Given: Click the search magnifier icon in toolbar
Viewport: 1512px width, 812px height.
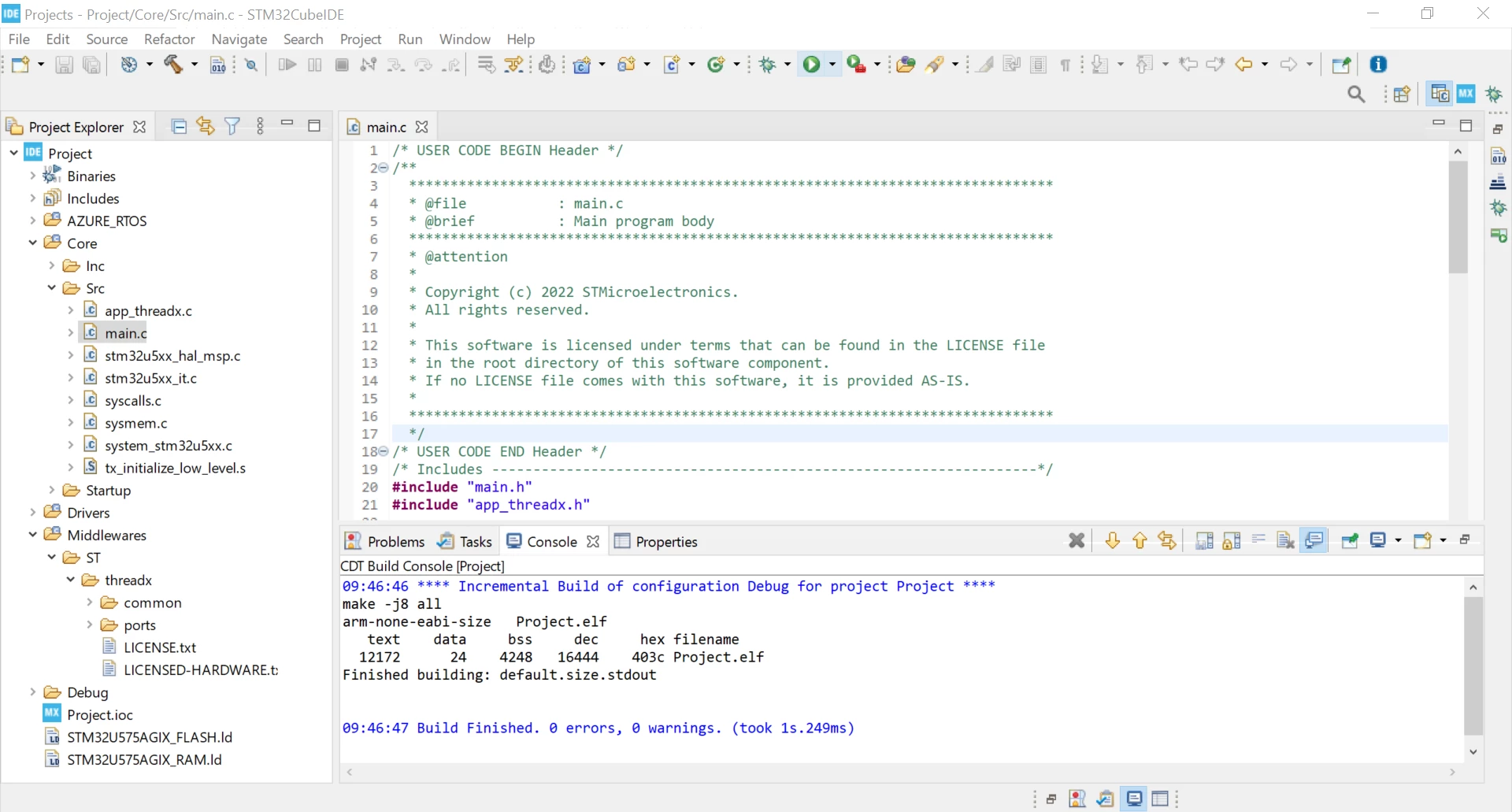Looking at the screenshot, I should (1356, 95).
